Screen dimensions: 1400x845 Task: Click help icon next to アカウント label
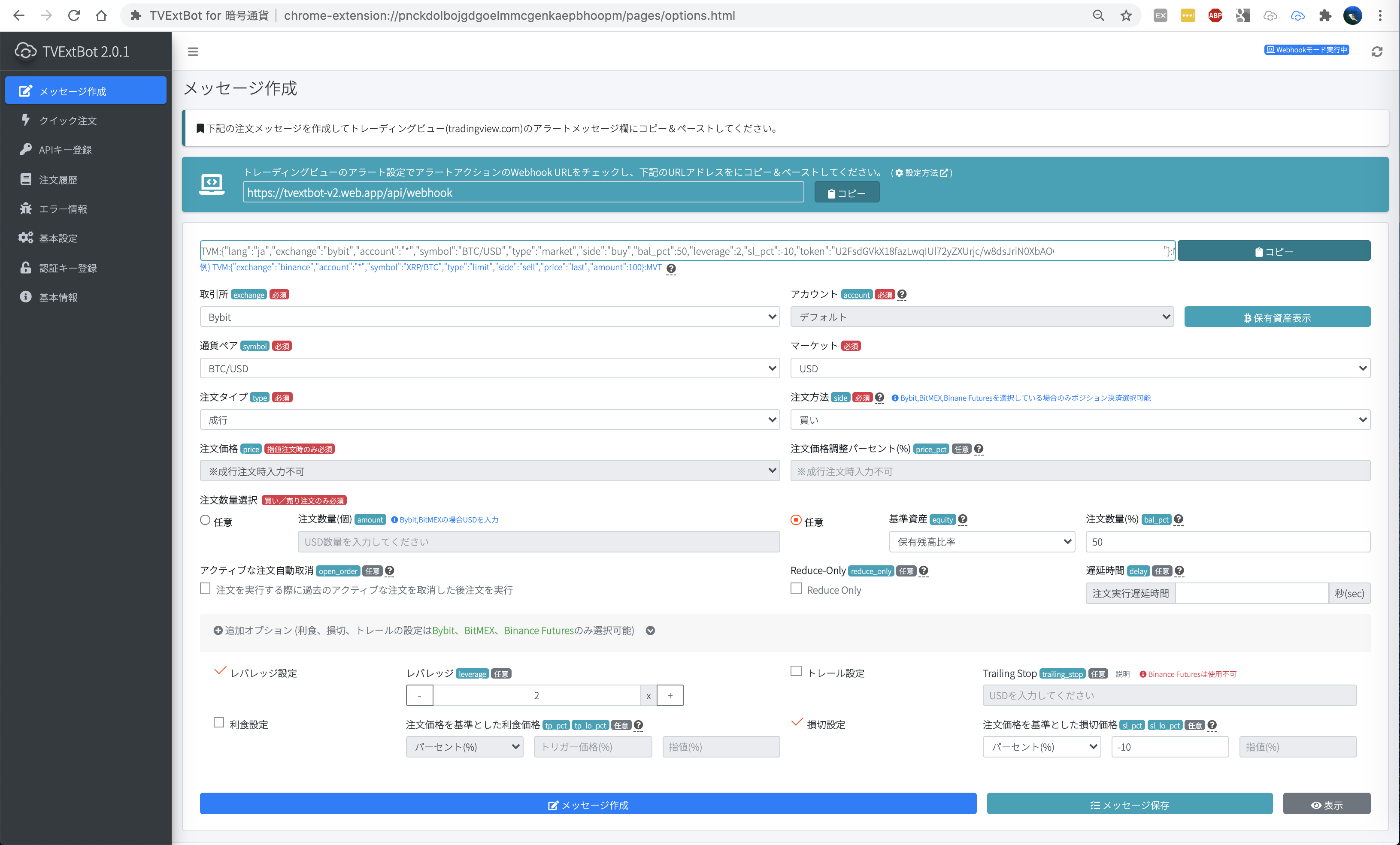click(902, 294)
